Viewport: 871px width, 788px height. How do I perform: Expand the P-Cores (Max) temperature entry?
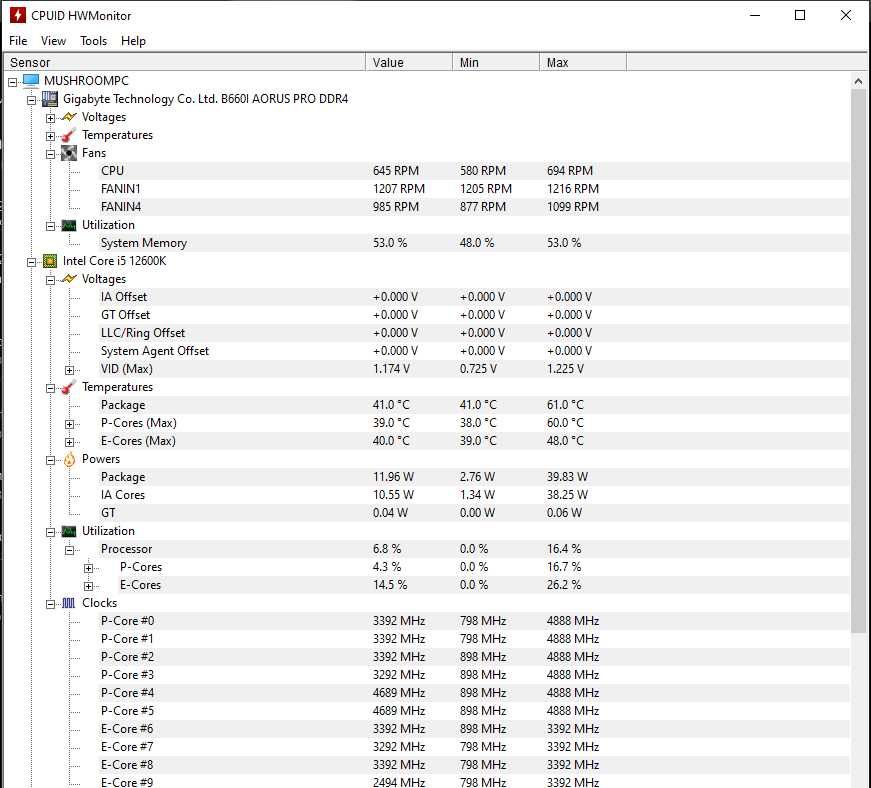tap(69, 424)
